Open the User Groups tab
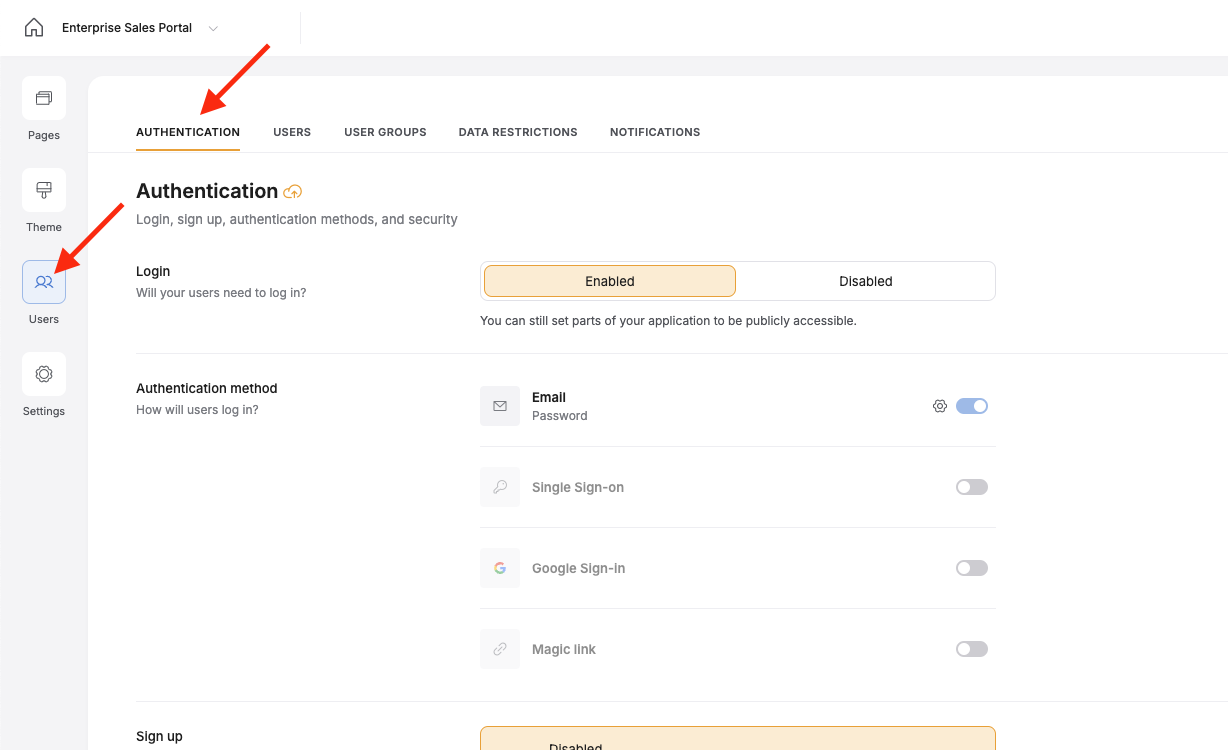 tap(385, 131)
